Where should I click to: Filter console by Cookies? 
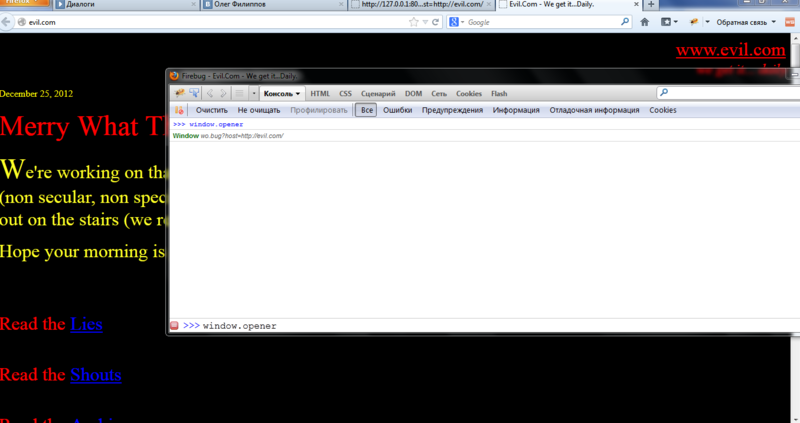tap(663, 110)
